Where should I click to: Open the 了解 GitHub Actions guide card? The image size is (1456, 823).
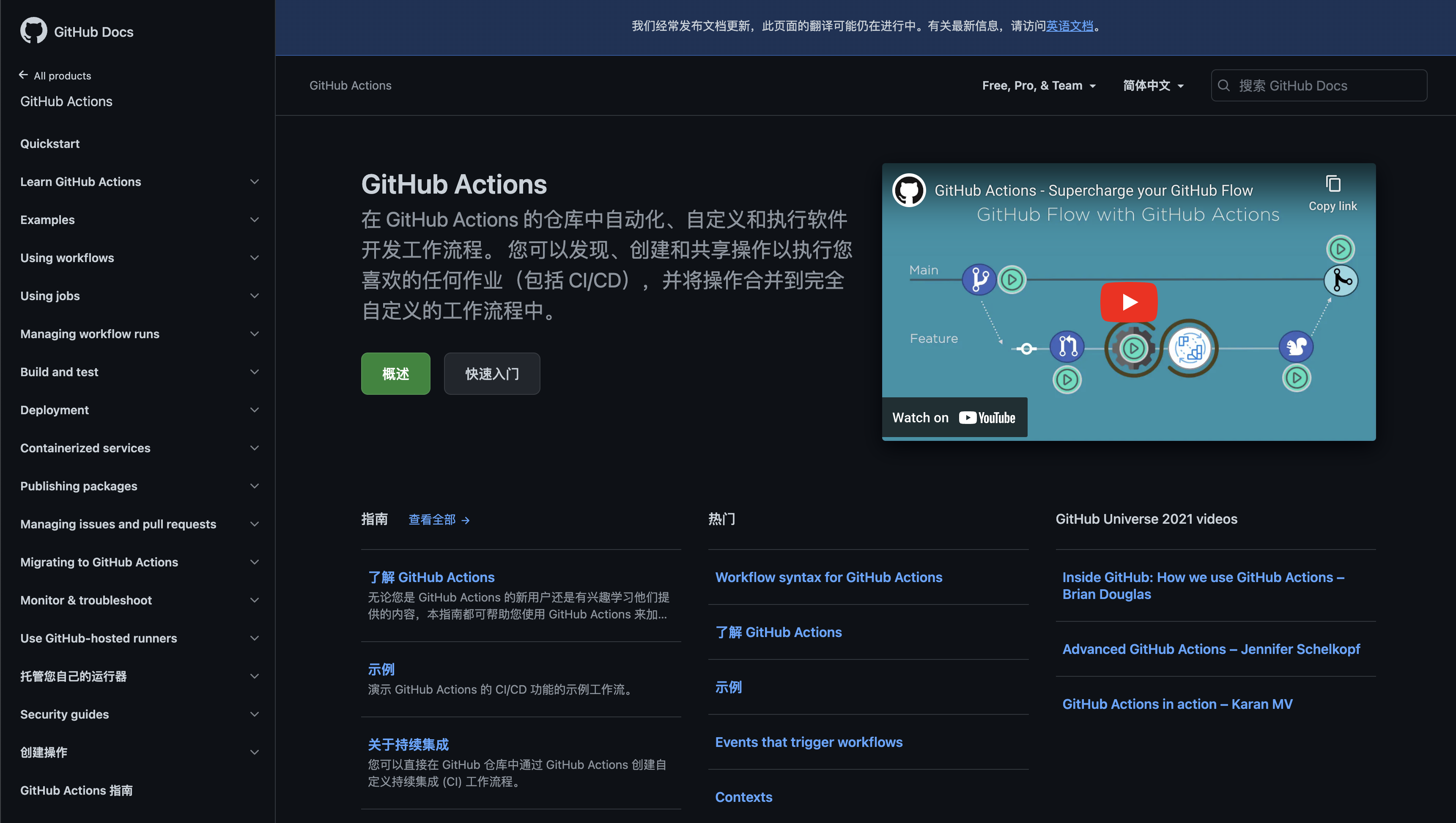tap(431, 577)
